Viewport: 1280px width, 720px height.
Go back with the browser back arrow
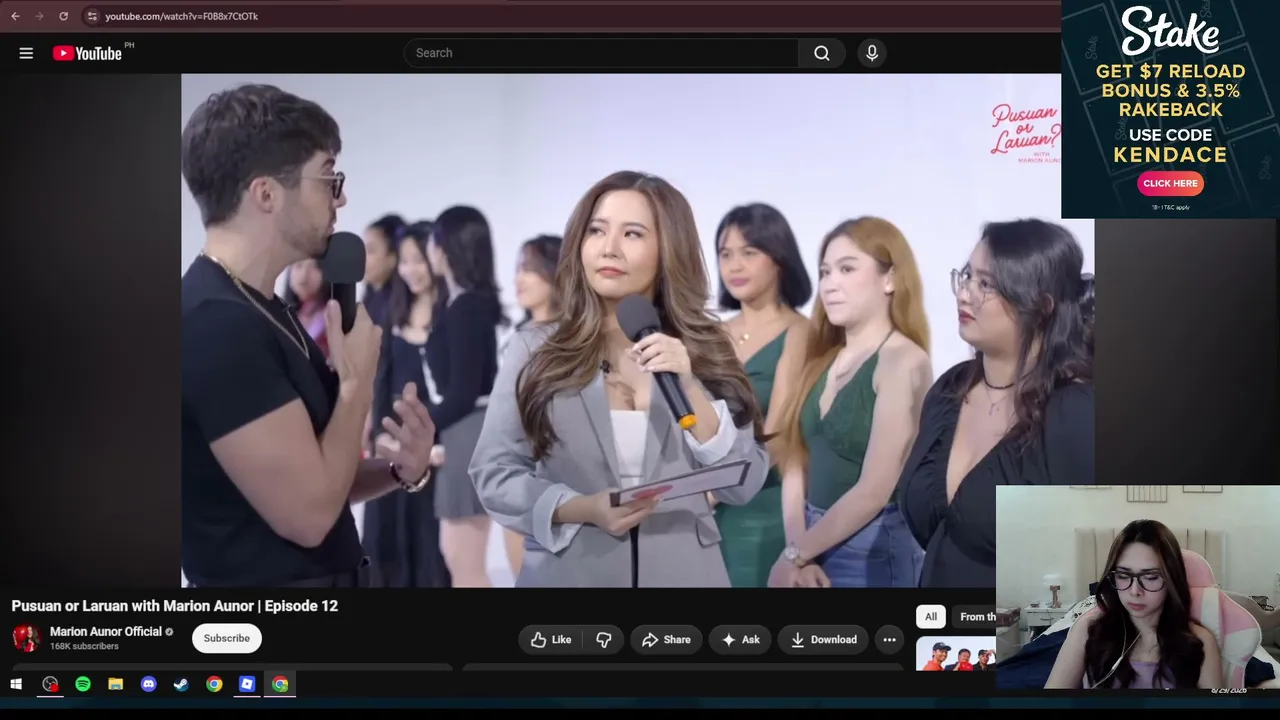point(15,16)
